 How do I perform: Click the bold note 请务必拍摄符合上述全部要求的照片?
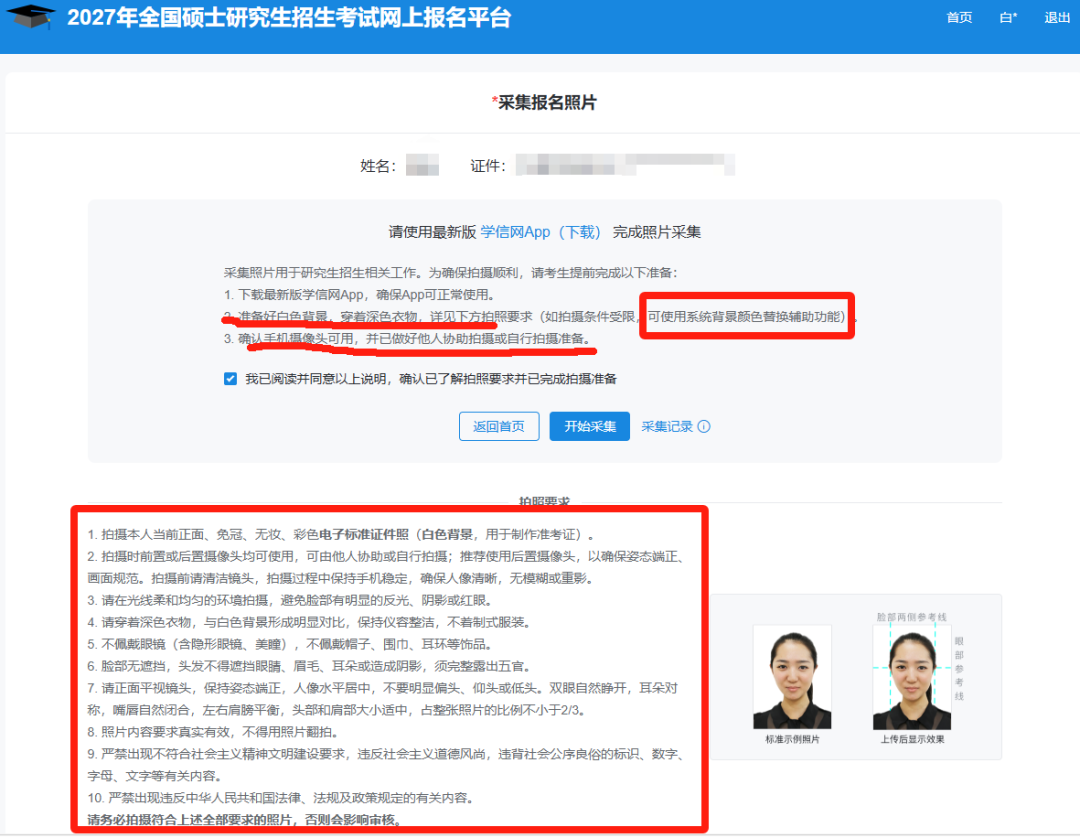tap(245, 820)
